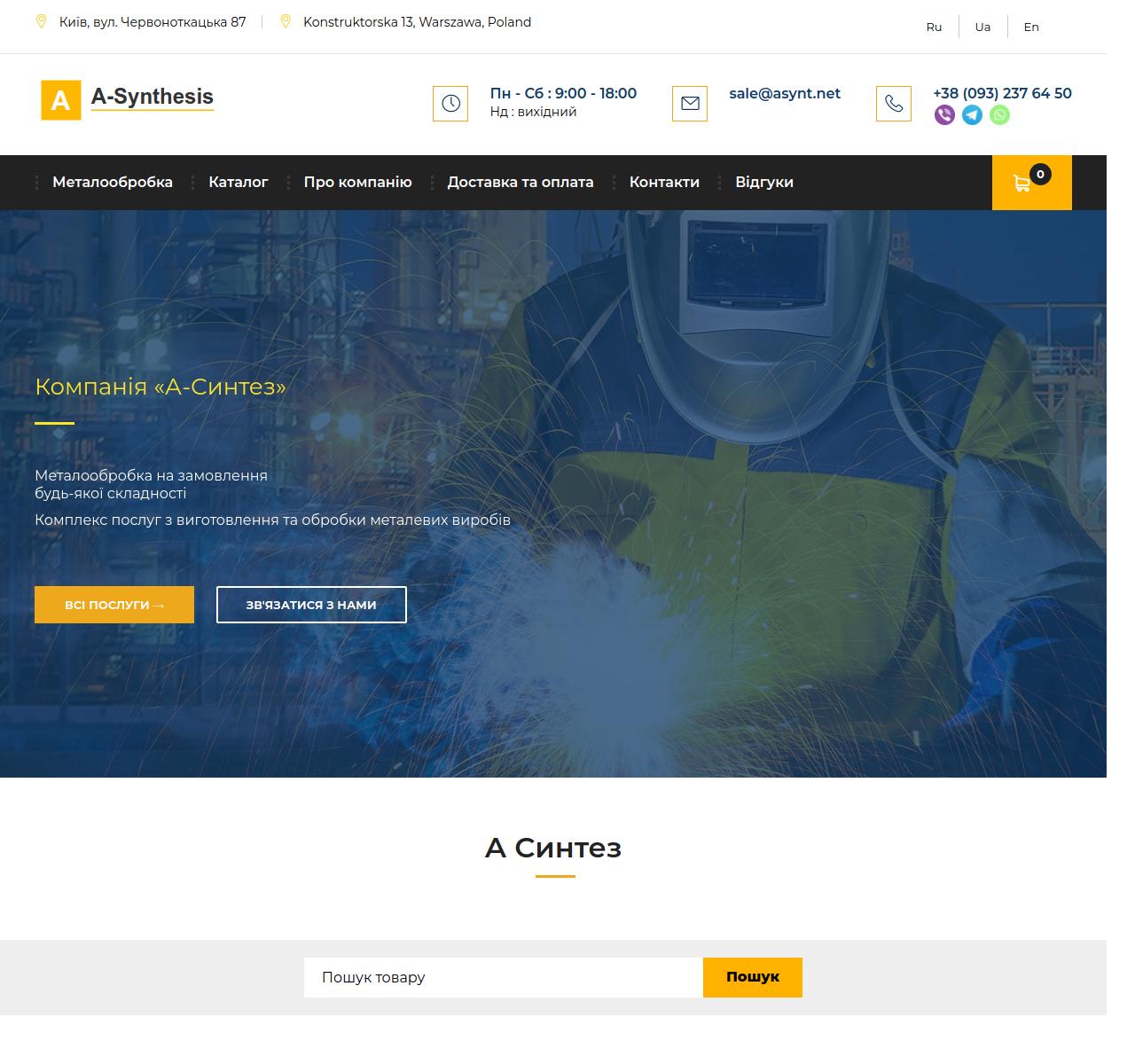
Task: Click the envelope email icon
Action: tap(689, 104)
